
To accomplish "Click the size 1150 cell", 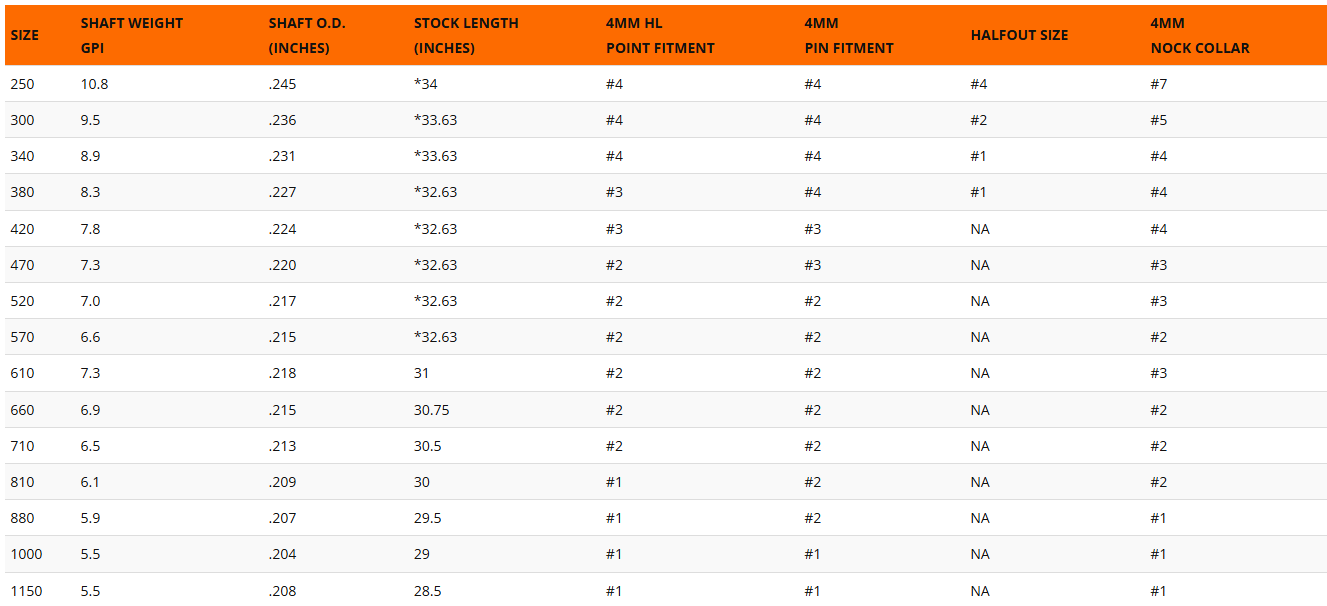I will click(26, 591).
